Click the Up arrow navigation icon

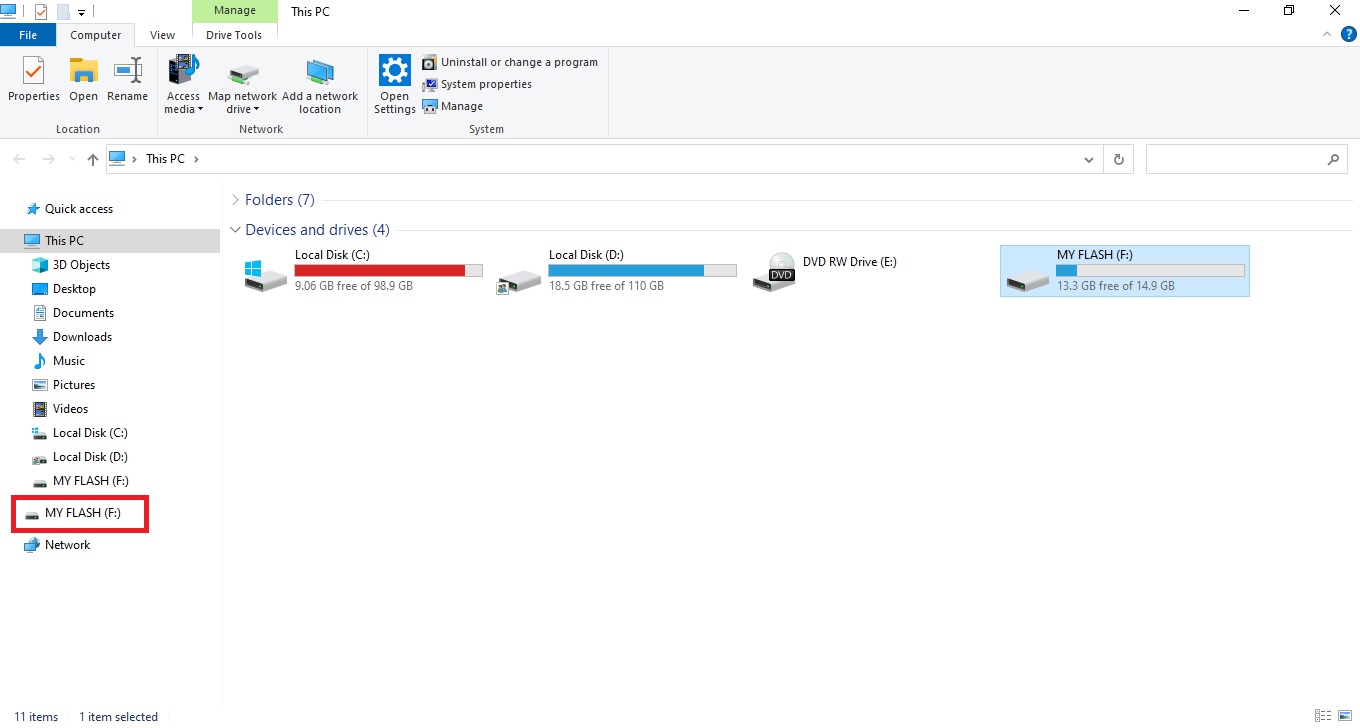93,159
